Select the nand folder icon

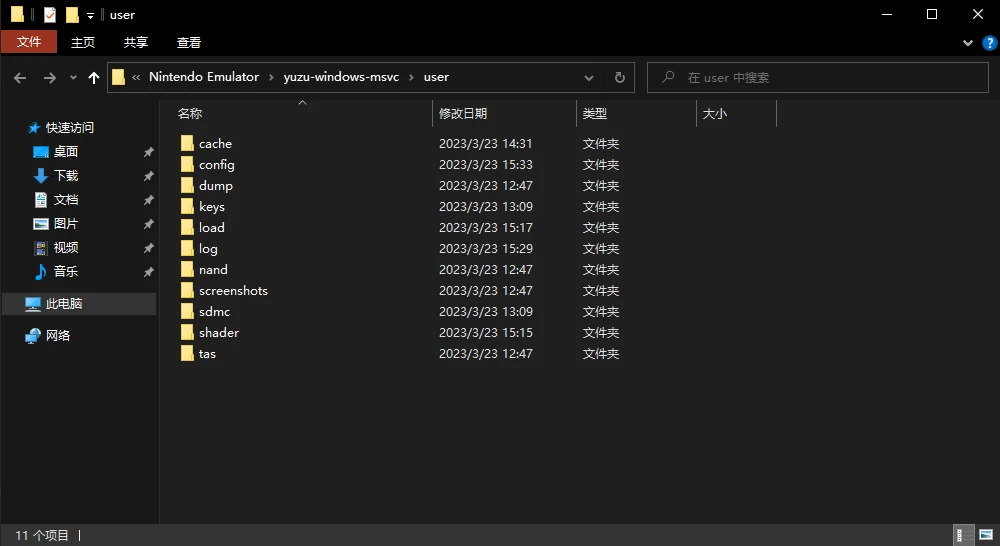[x=187, y=270]
